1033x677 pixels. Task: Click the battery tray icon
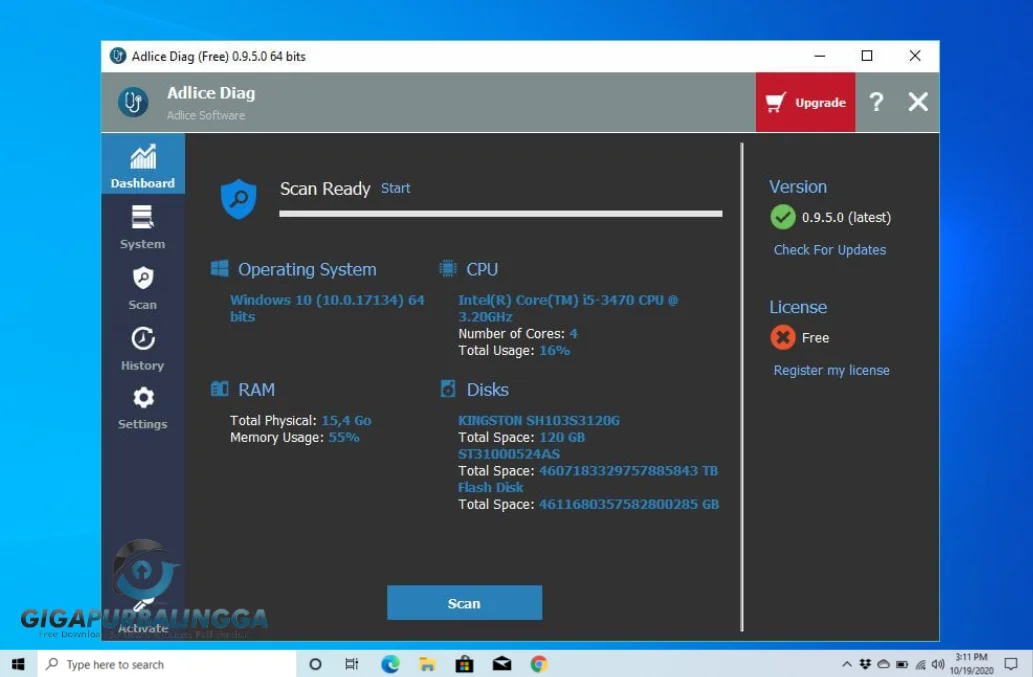tap(902, 664)
